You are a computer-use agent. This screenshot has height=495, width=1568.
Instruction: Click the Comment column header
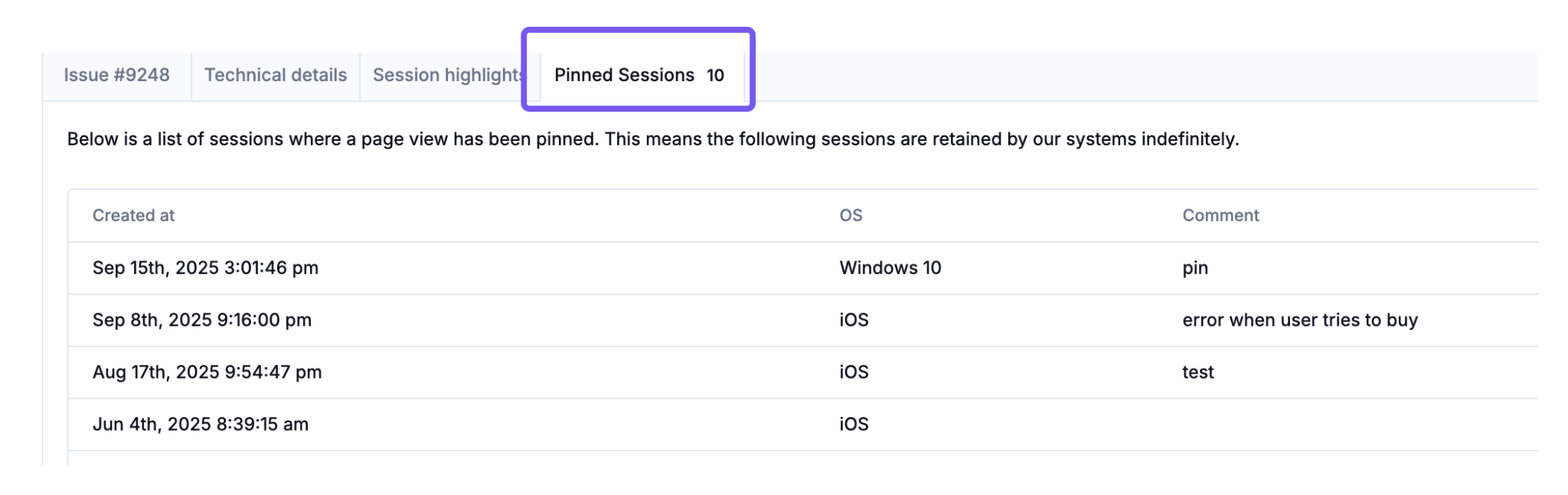[x=1220, y=216]
